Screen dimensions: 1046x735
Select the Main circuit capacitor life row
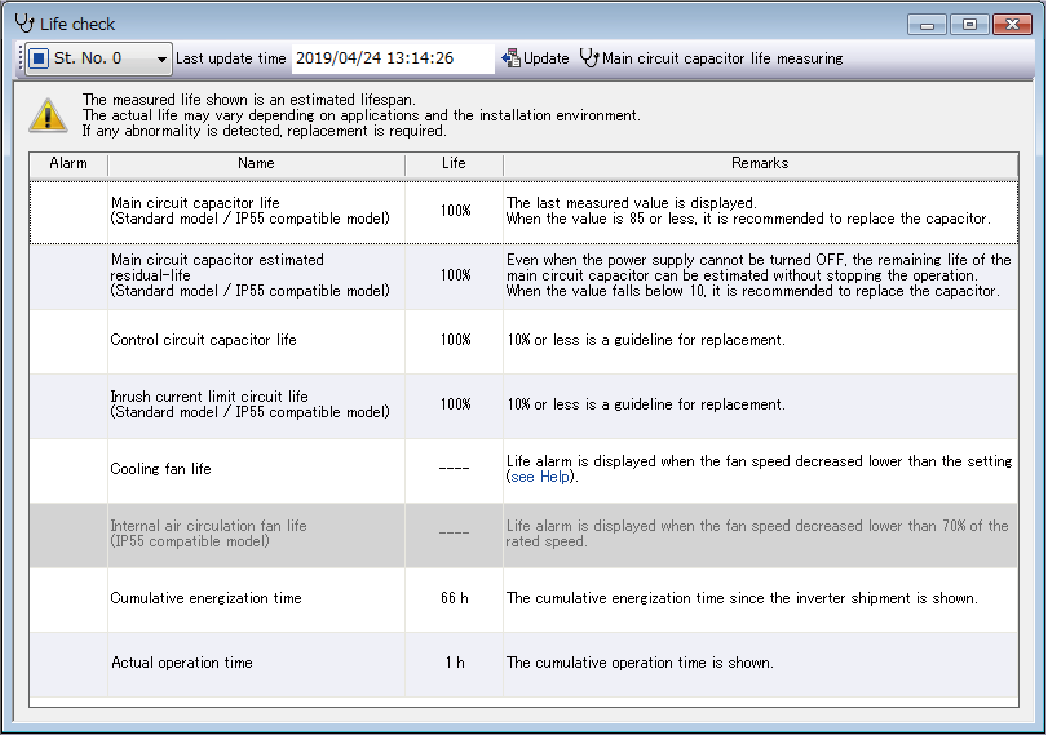pos(250,211)
